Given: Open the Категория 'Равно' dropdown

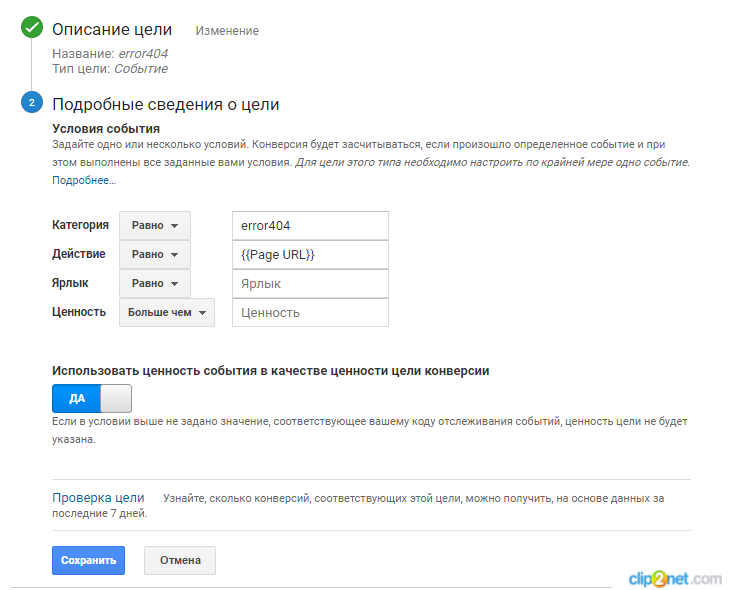Looking at the screenshot, I should 155,226.
